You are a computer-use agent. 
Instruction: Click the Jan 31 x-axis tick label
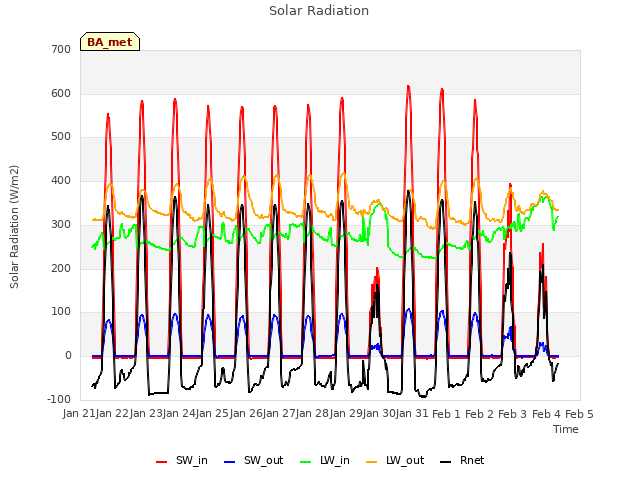click(412, 413)
